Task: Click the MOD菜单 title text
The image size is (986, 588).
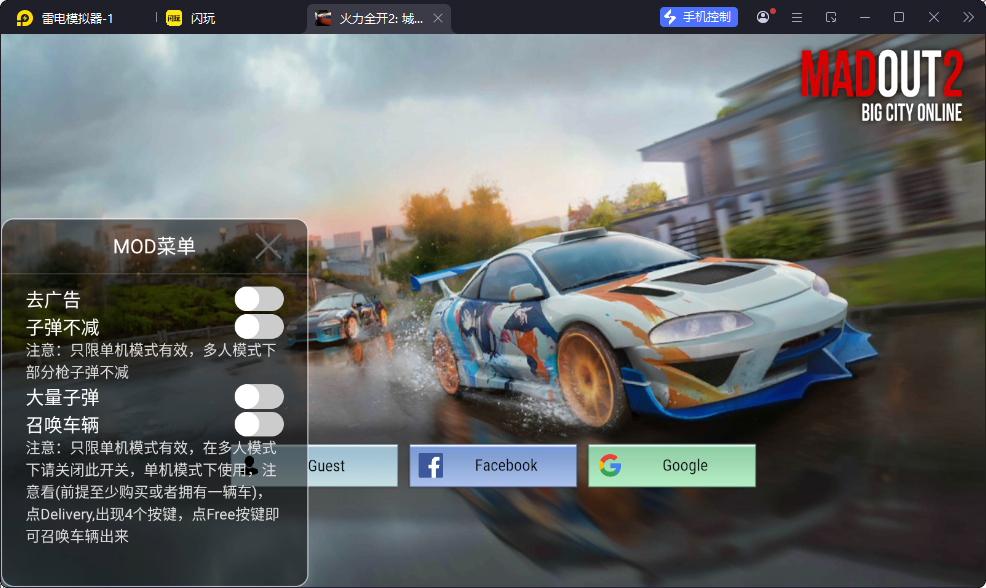Action: coord(154,247)
